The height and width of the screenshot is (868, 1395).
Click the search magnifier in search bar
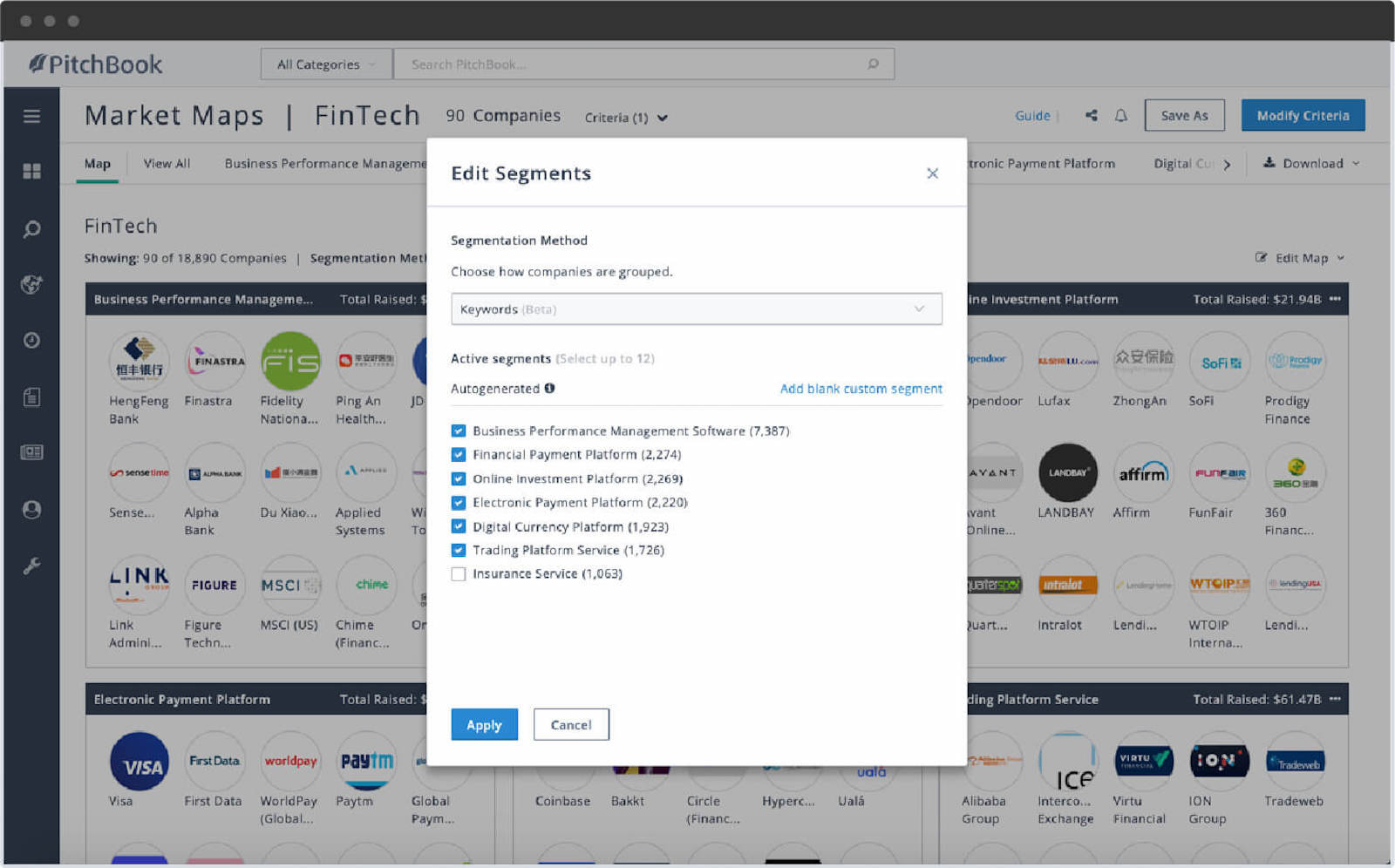pyautogui.click(x=873, y=64)
